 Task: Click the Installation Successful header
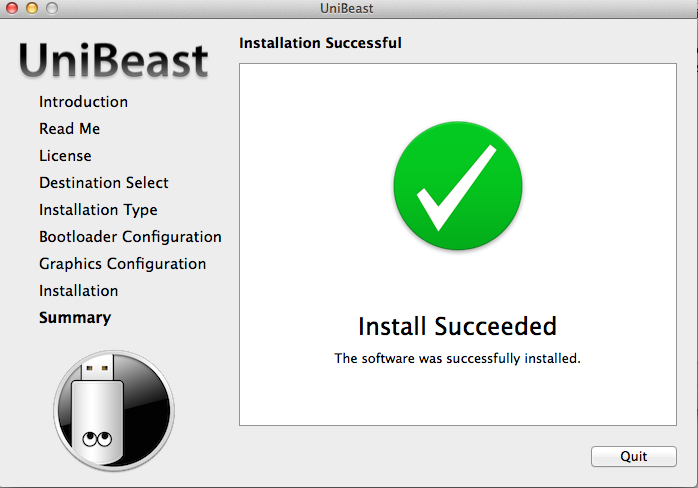(x=320, y=43)
